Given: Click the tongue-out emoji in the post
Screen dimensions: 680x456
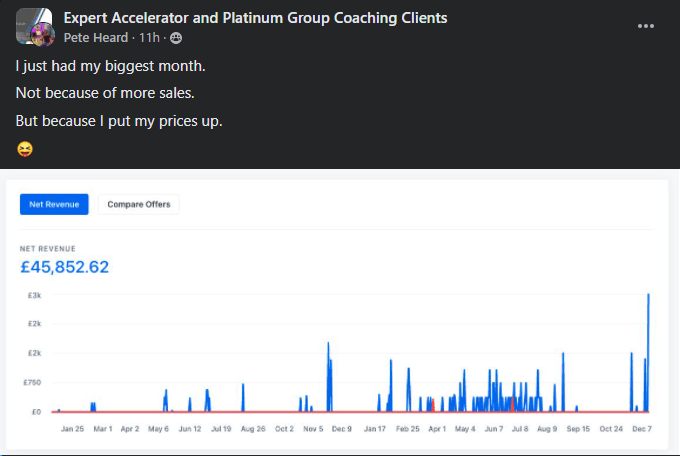Looking at the screenshot, I should click(24, 149).
